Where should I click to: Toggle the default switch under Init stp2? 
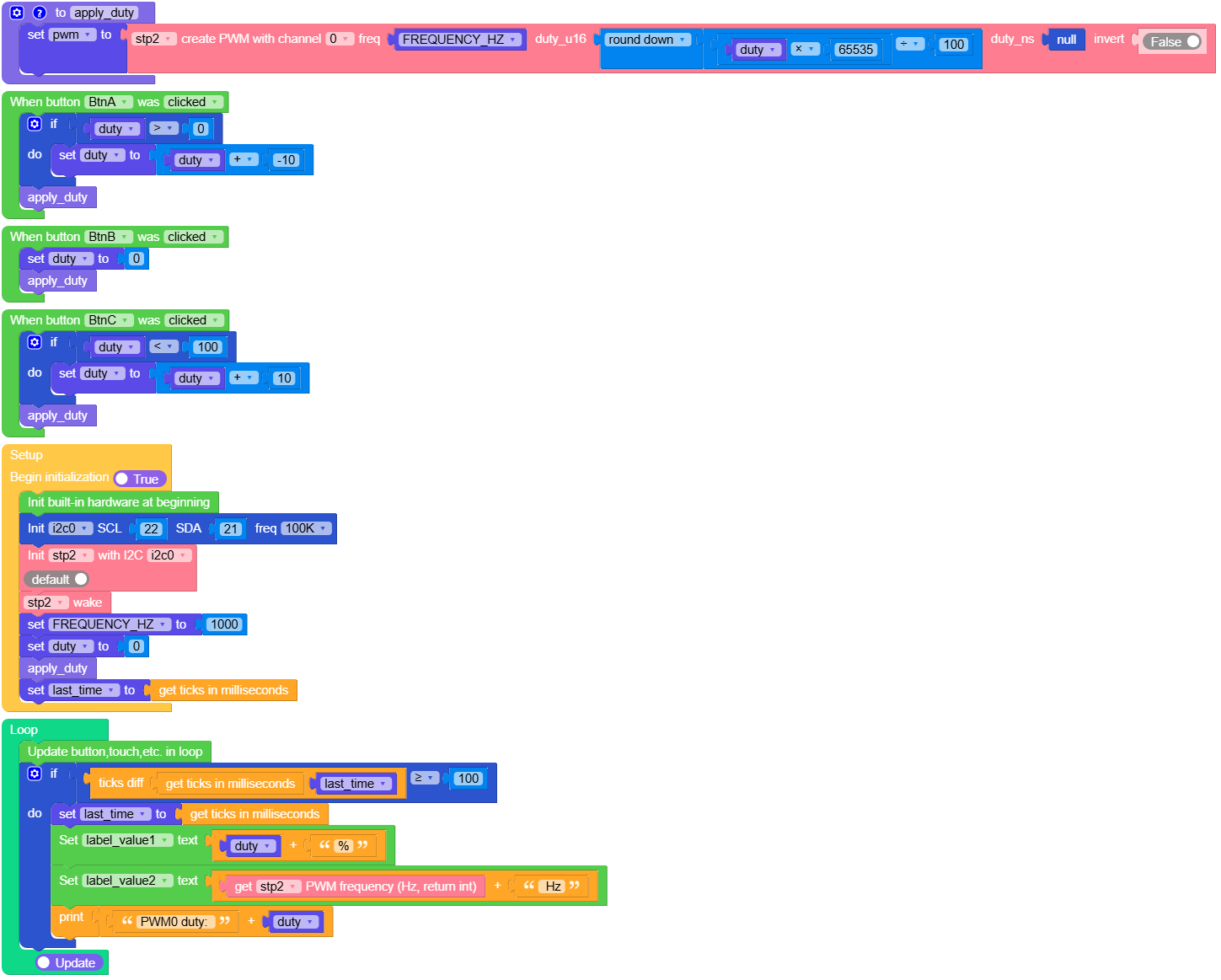(x=56, y=579)
